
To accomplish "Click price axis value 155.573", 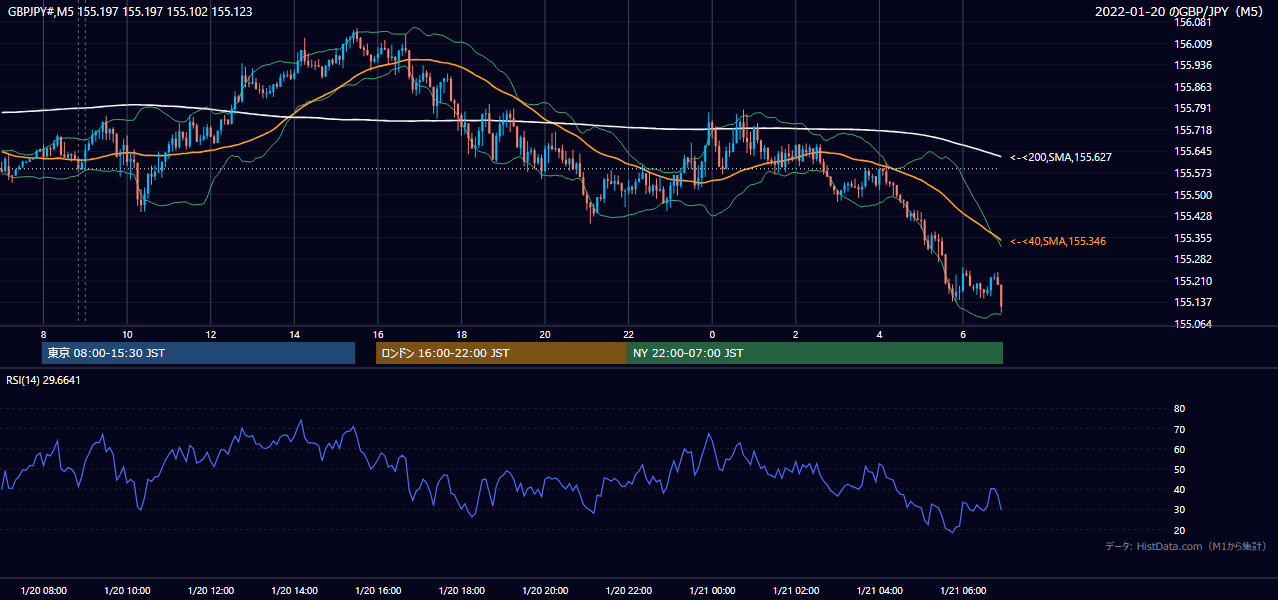I will tap(1193, 174).
